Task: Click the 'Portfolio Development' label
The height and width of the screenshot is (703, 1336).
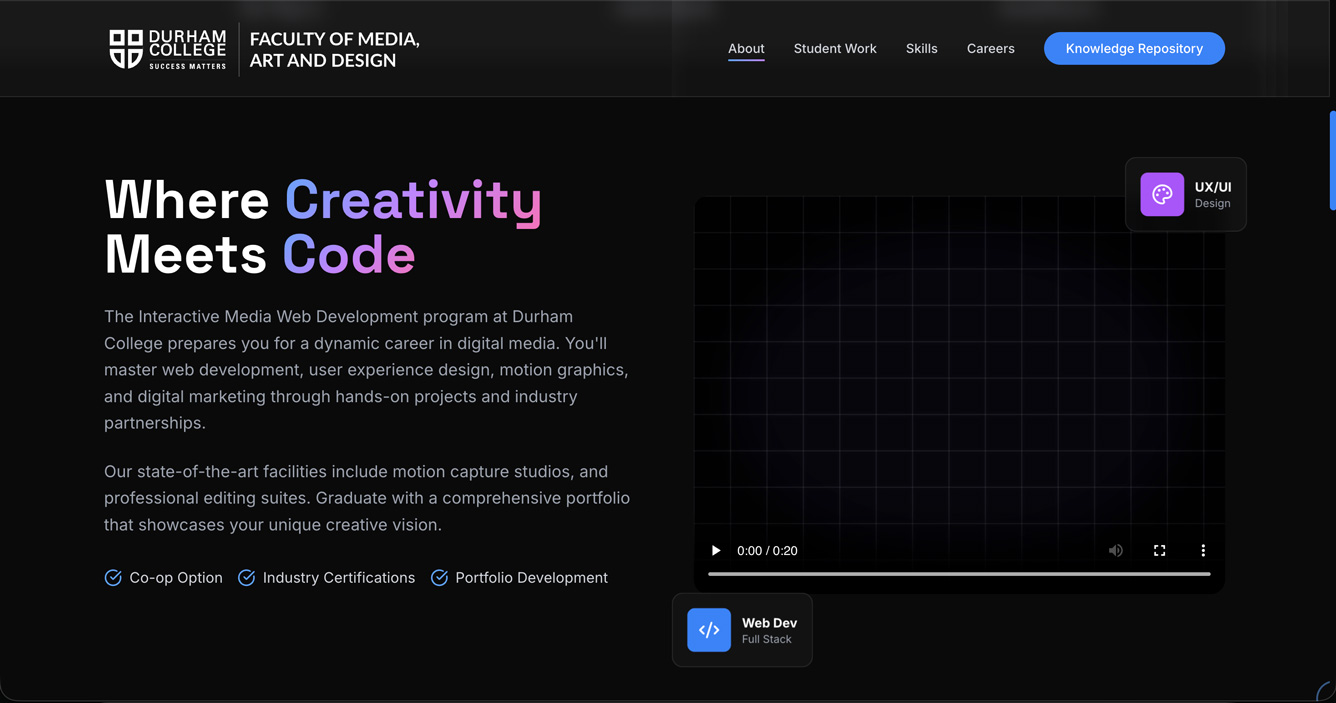Action: tap(531, 578)
